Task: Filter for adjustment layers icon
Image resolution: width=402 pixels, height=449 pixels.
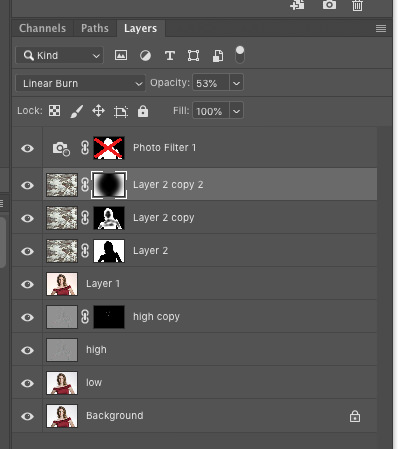Action: pyautogui.click(x=145, y=55)
